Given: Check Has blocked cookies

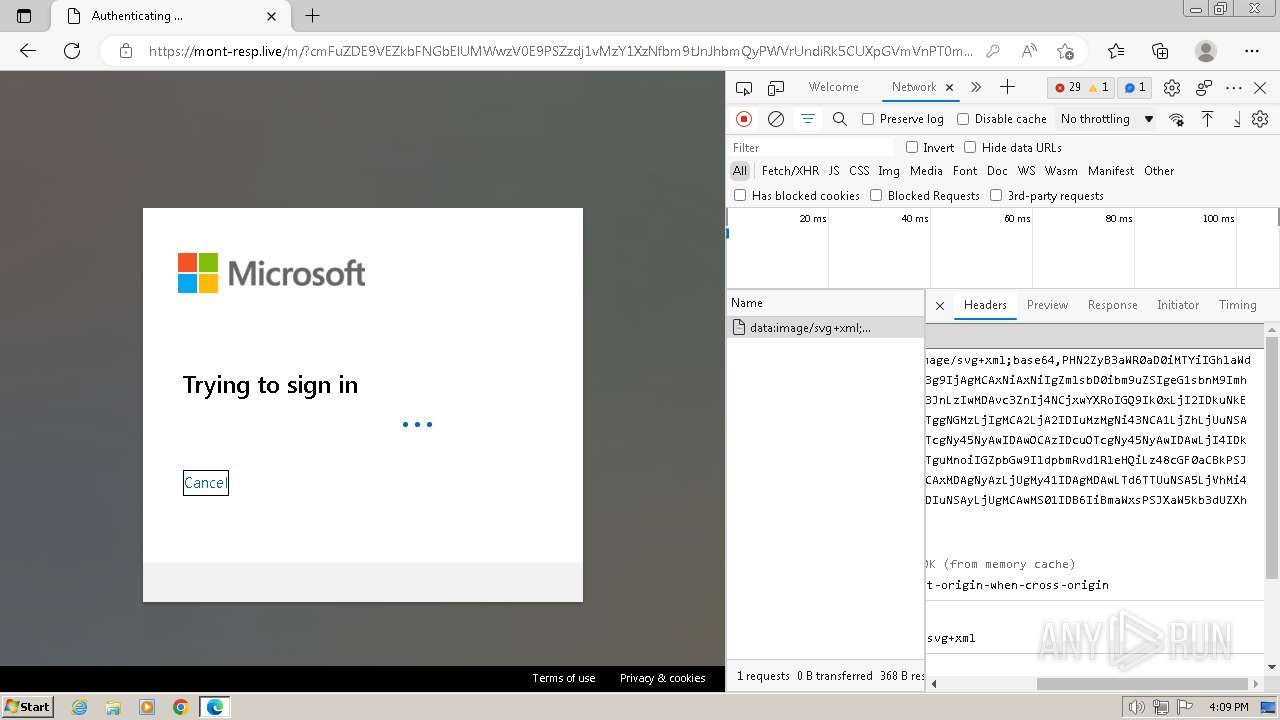Looking at the screenshot, I should coord(740,196).
